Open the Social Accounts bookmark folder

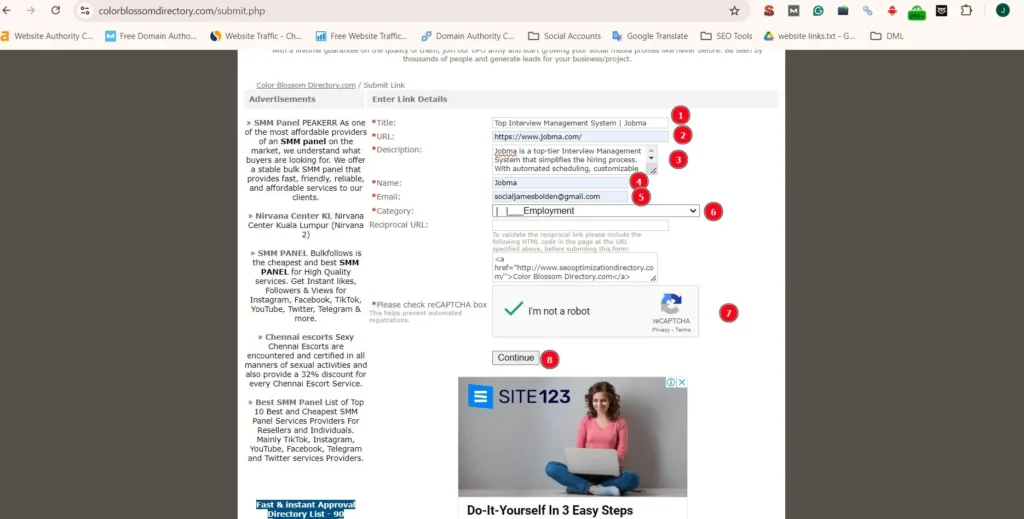point(564,36)
